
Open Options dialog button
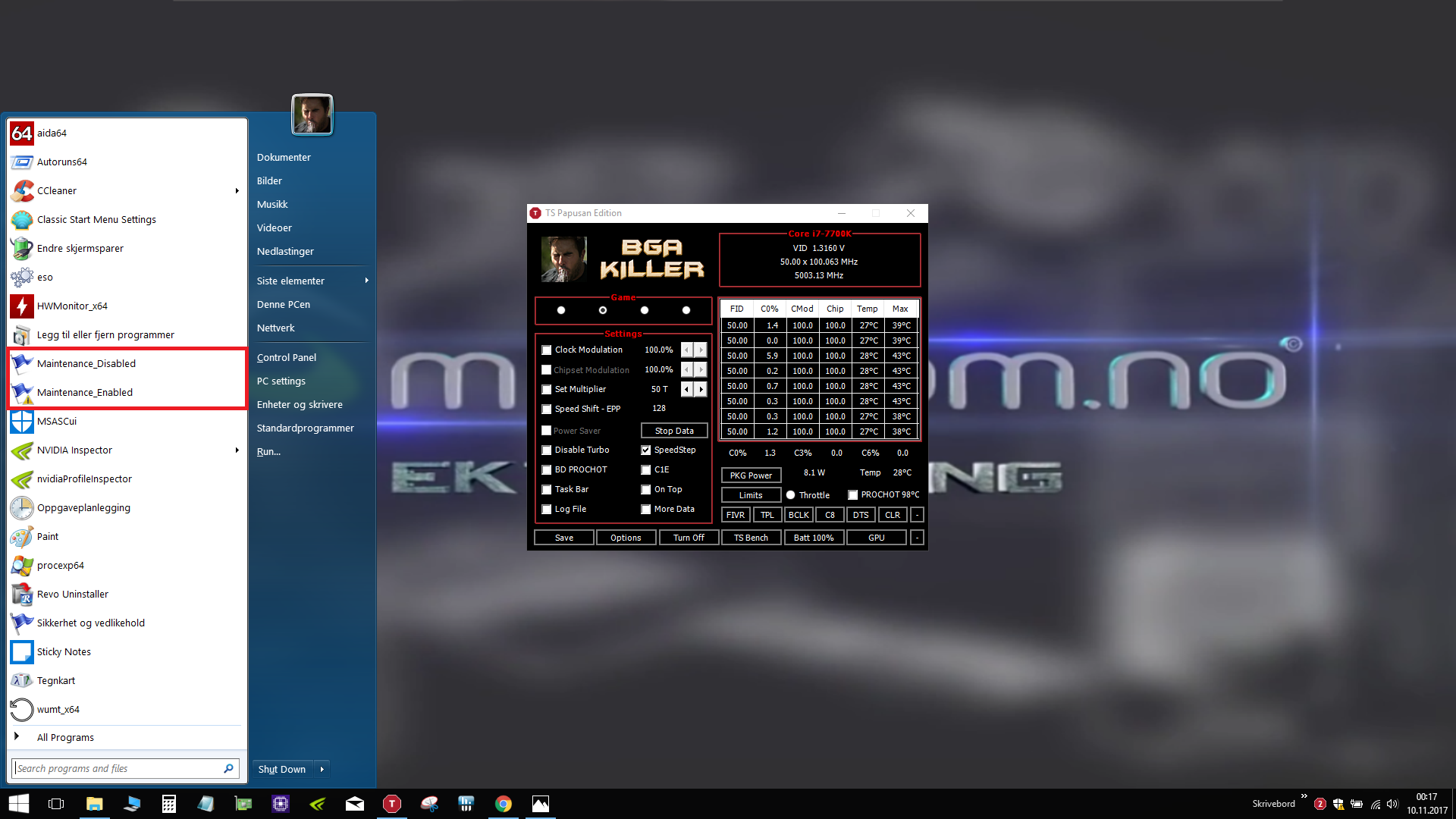click(x=626, y=538)
